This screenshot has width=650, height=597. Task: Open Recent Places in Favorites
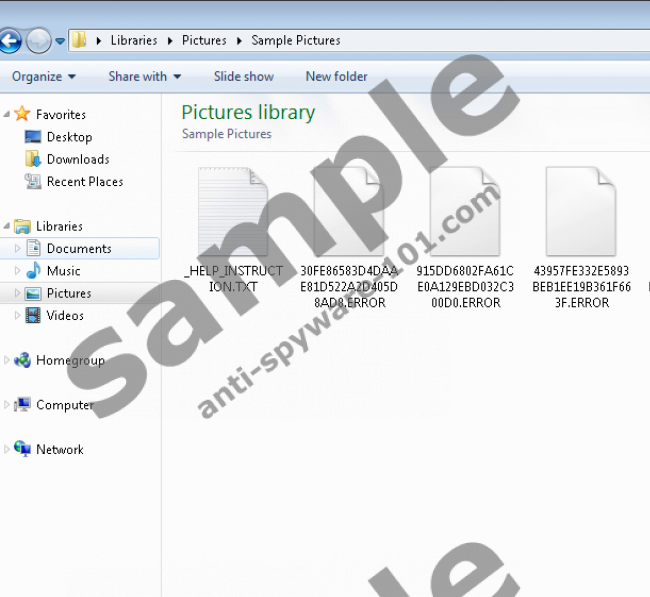click(x=84, y=182)
